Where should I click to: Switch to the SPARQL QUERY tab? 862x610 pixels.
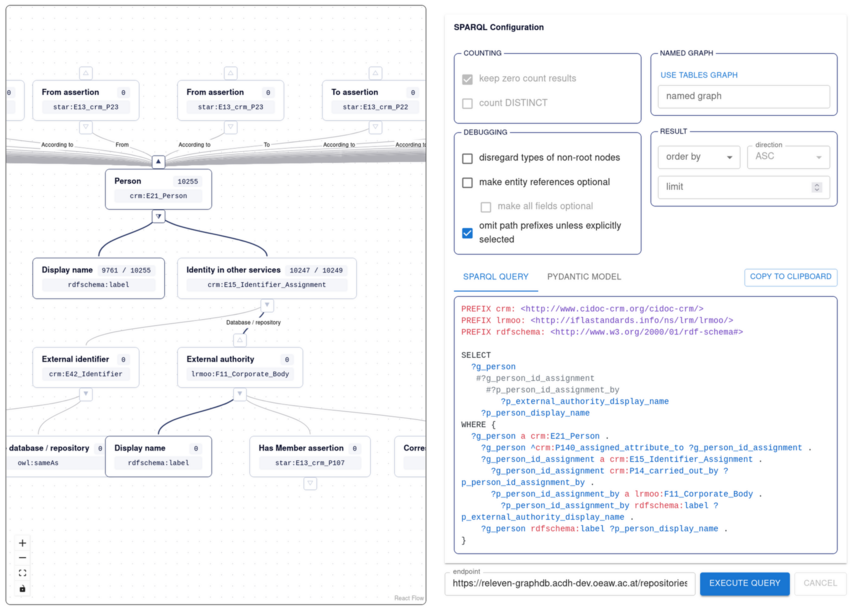click(x=495, y=277)
